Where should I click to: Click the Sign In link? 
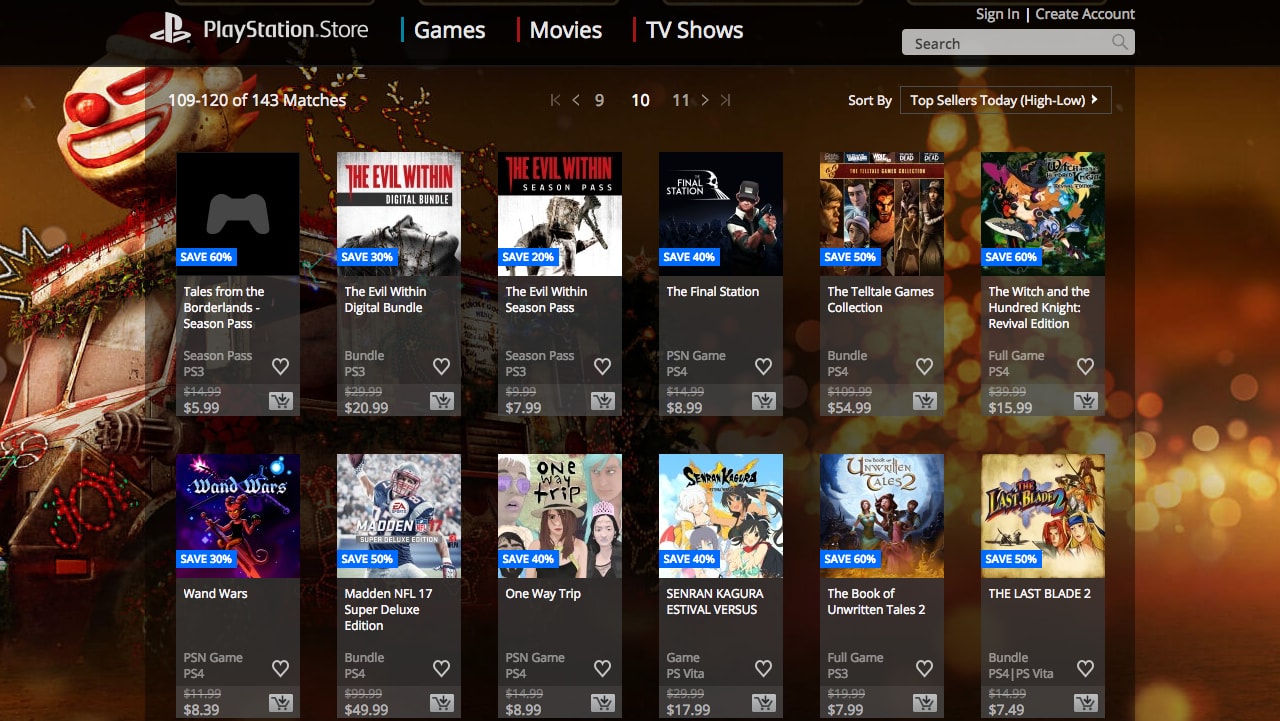point(997,14)
